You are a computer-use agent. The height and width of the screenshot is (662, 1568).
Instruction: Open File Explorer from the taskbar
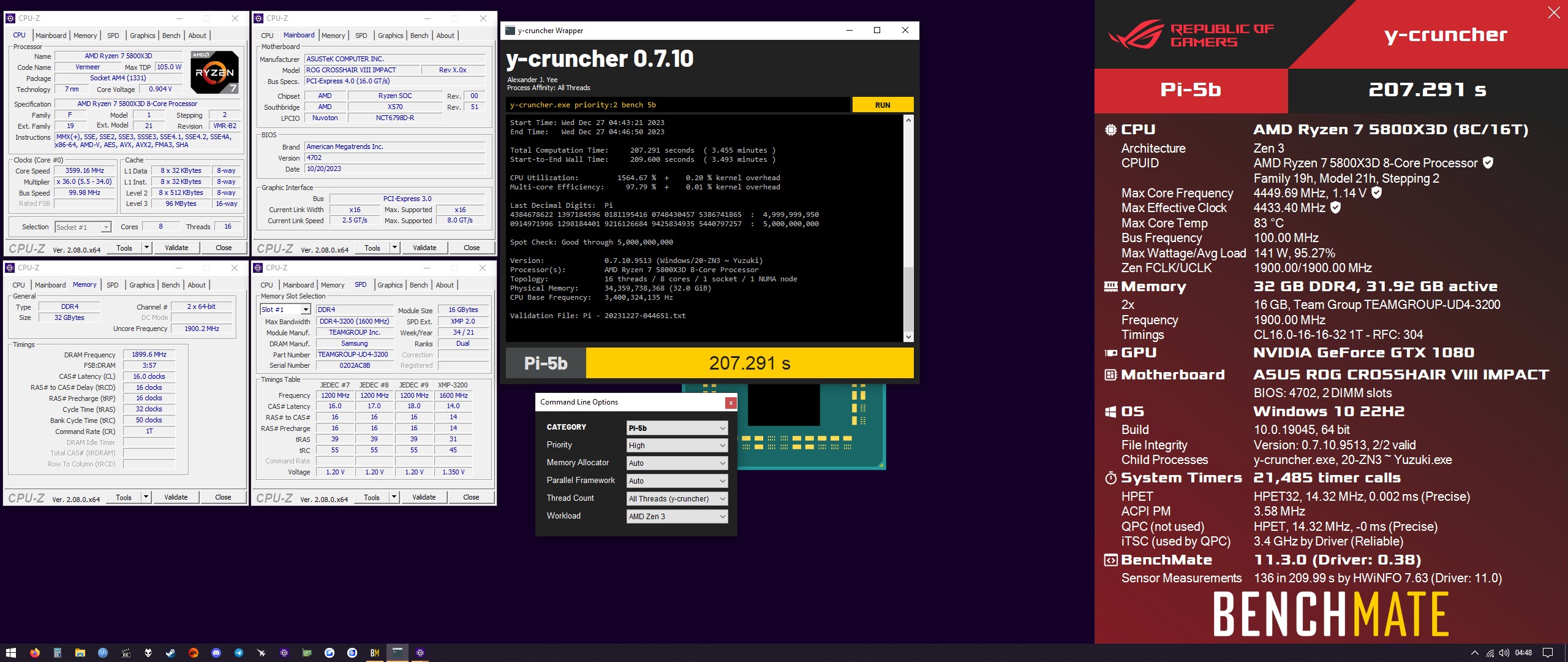(x=80, y=653)
